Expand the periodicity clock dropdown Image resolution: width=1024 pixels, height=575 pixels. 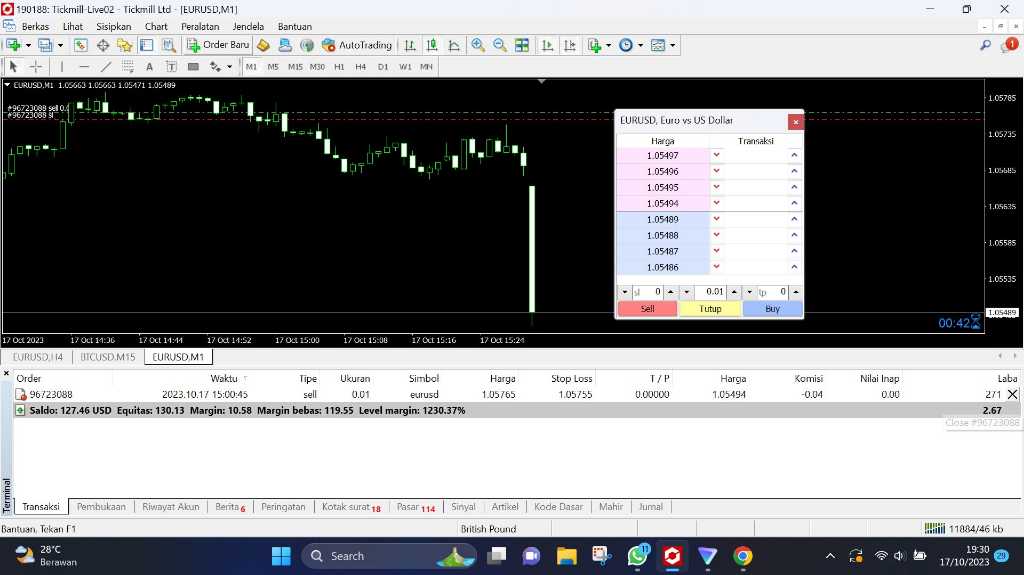[x=640, y=45]
